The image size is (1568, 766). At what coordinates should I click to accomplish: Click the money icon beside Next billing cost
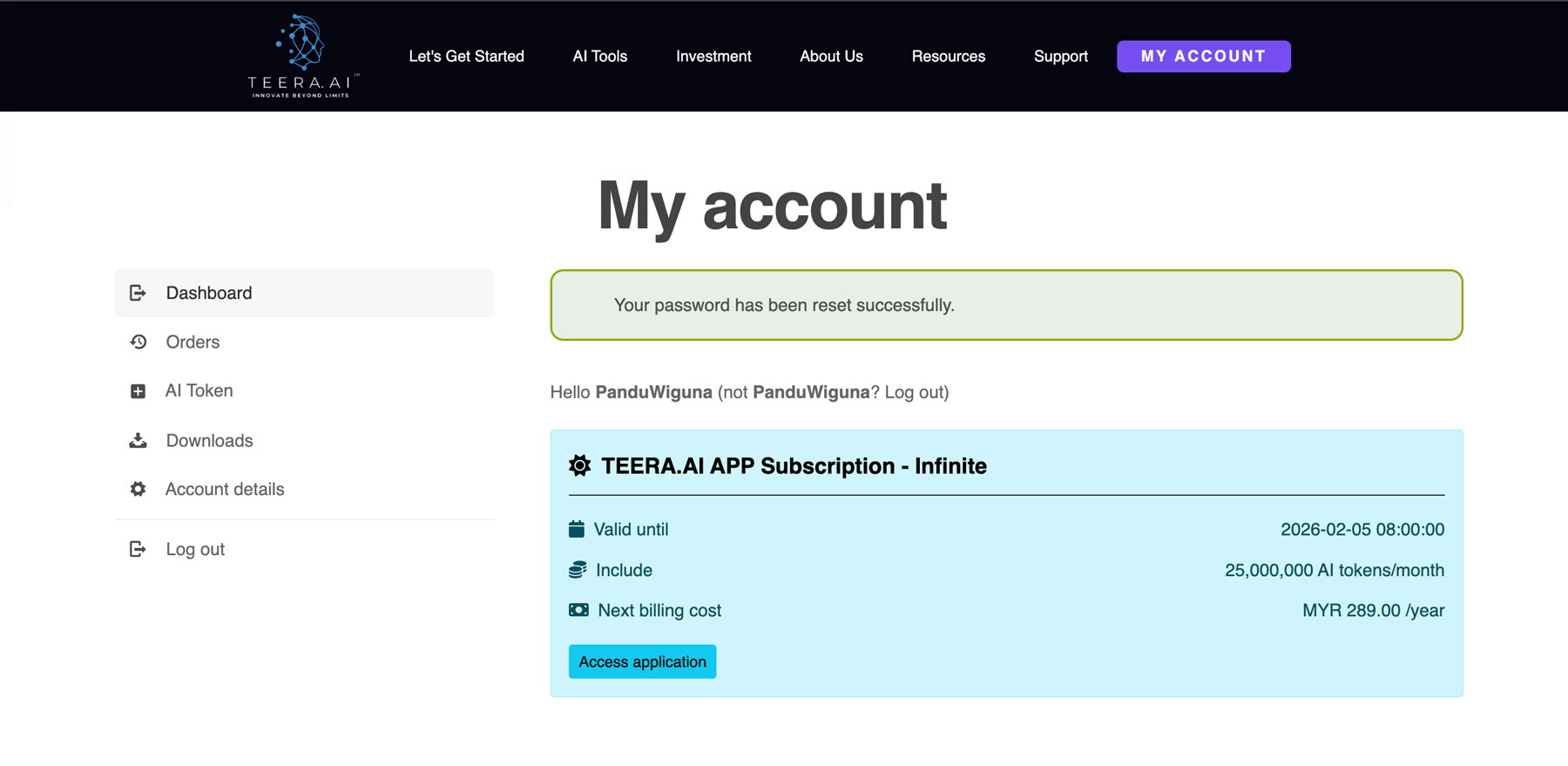click(578, 610)
